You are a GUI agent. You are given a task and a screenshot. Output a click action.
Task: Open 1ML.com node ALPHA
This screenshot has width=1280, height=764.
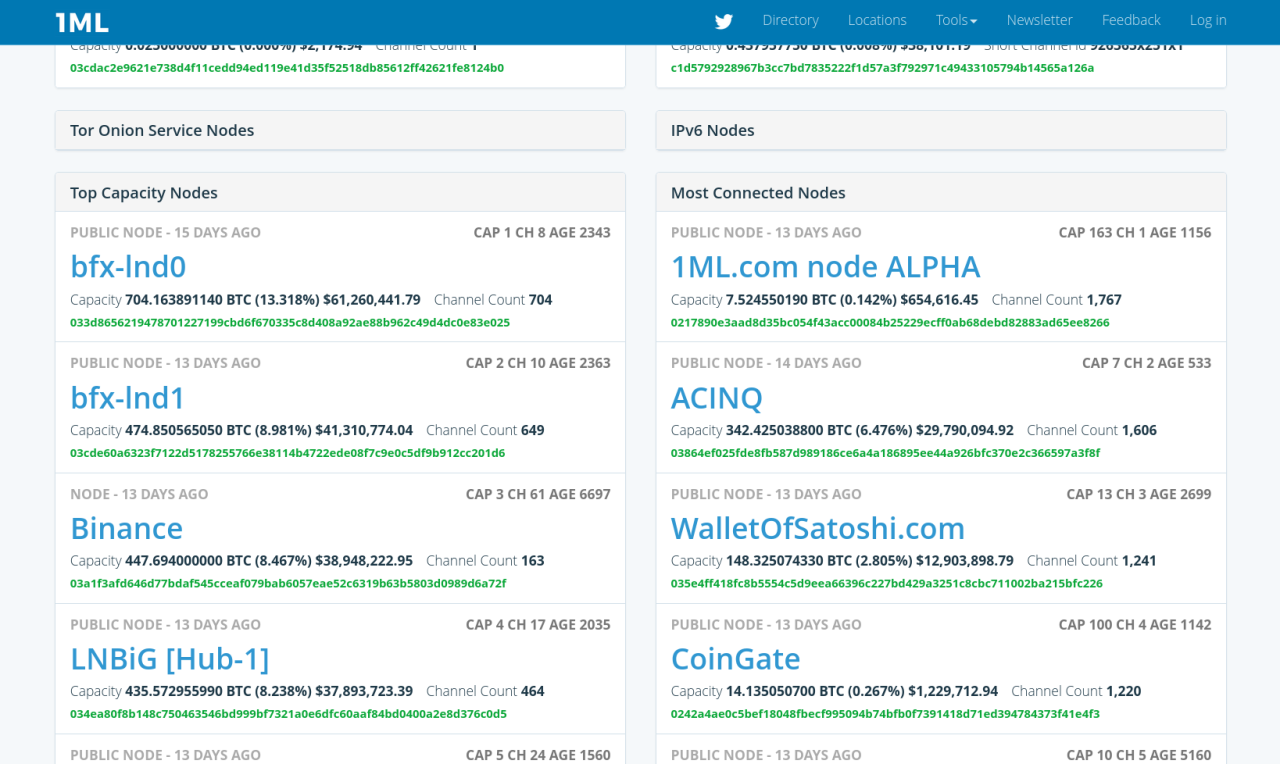pyautogui.click(x=825, y=267)
